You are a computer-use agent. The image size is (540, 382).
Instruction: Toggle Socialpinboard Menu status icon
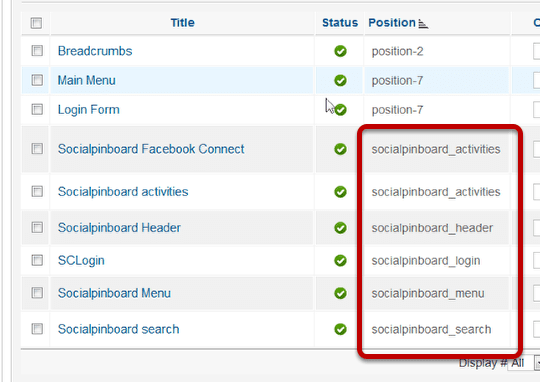[340, 293]
